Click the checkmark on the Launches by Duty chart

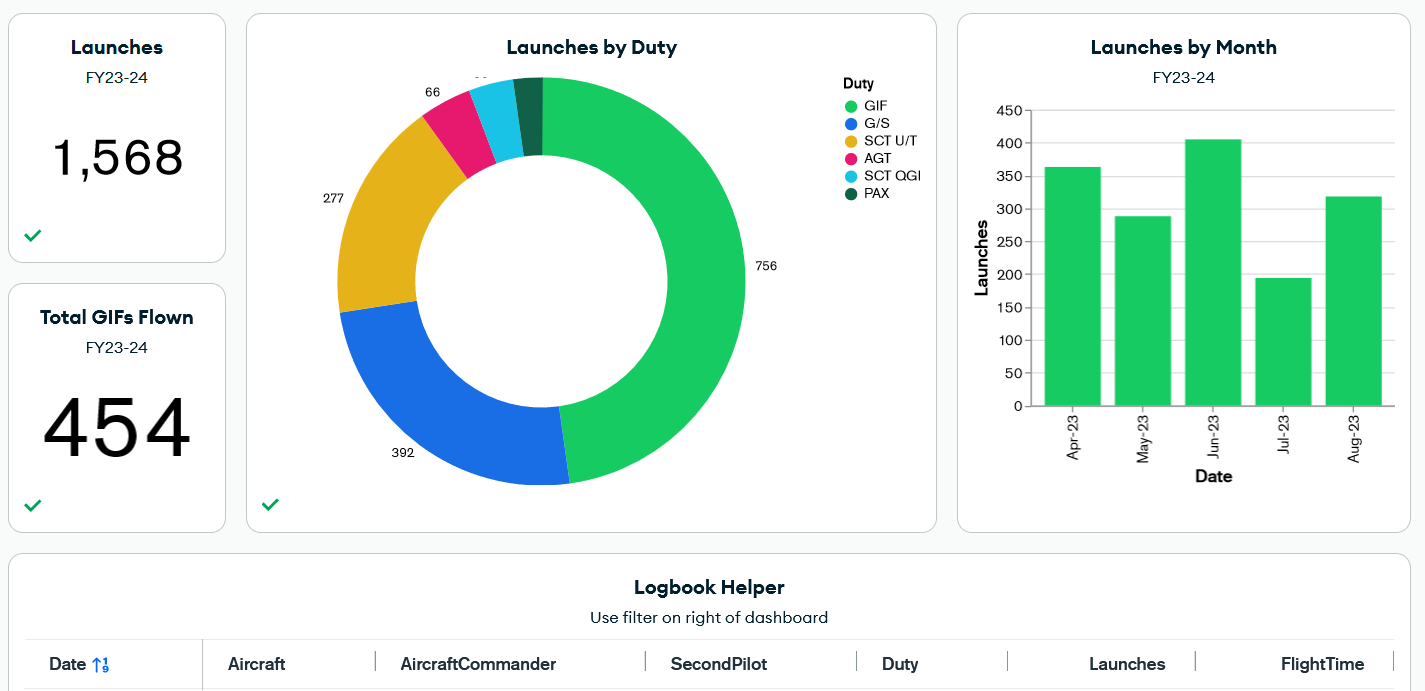270,505
